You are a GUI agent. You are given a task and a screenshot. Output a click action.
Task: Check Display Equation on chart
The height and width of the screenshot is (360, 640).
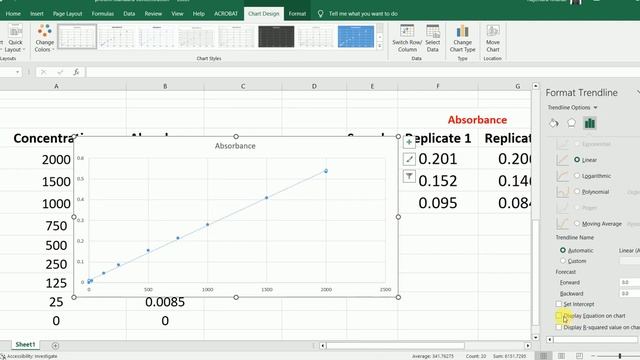coord(558,316)
